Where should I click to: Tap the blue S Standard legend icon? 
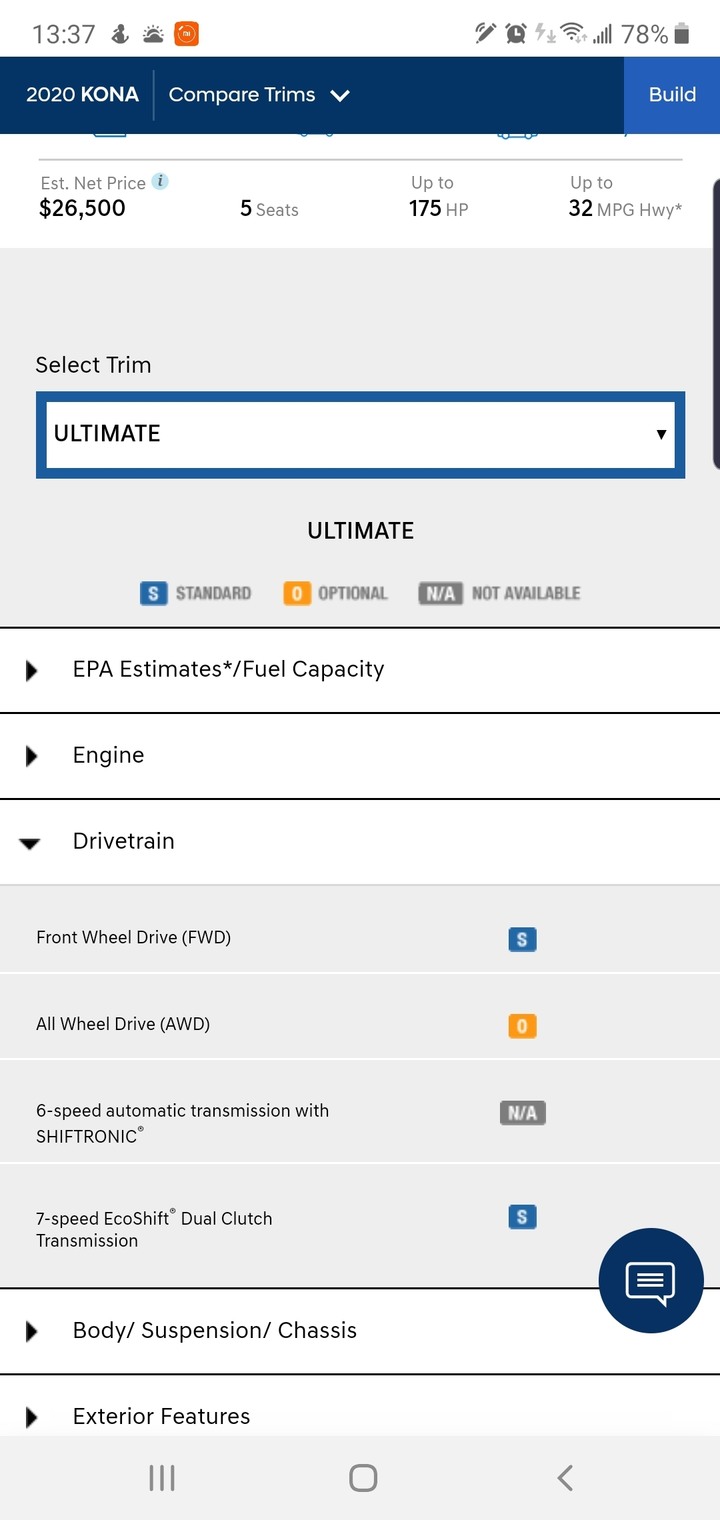coord(153,593)
